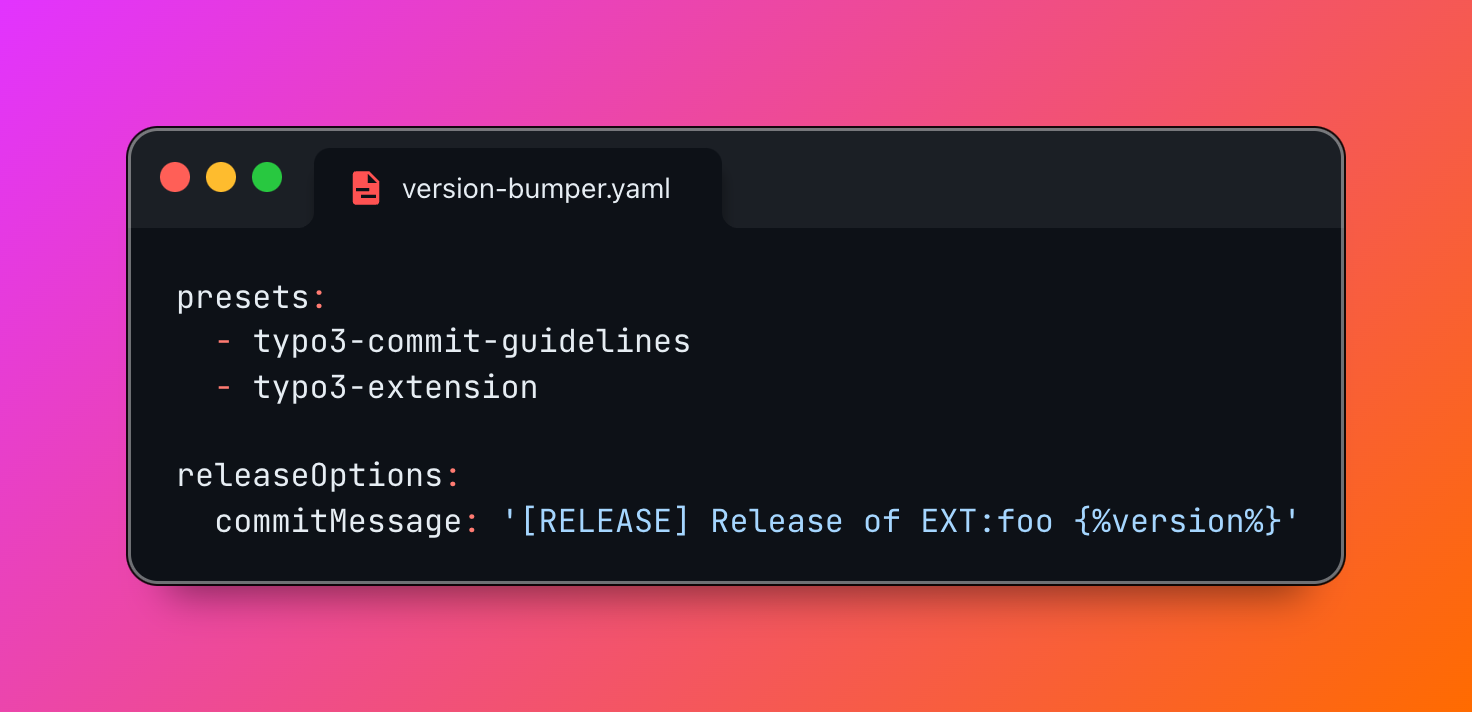Click the typo3-commit-guidelines list entry
1472x712 pixels.
pos(472,342)
